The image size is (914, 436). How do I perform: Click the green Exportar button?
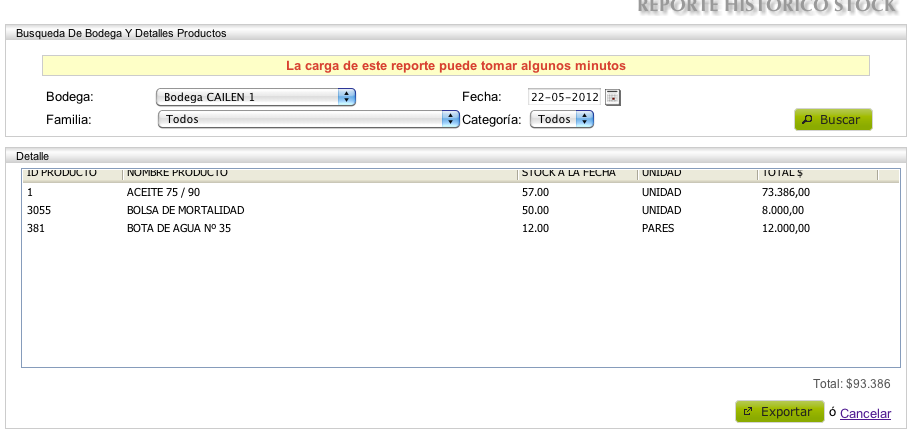tap(779, 412)
